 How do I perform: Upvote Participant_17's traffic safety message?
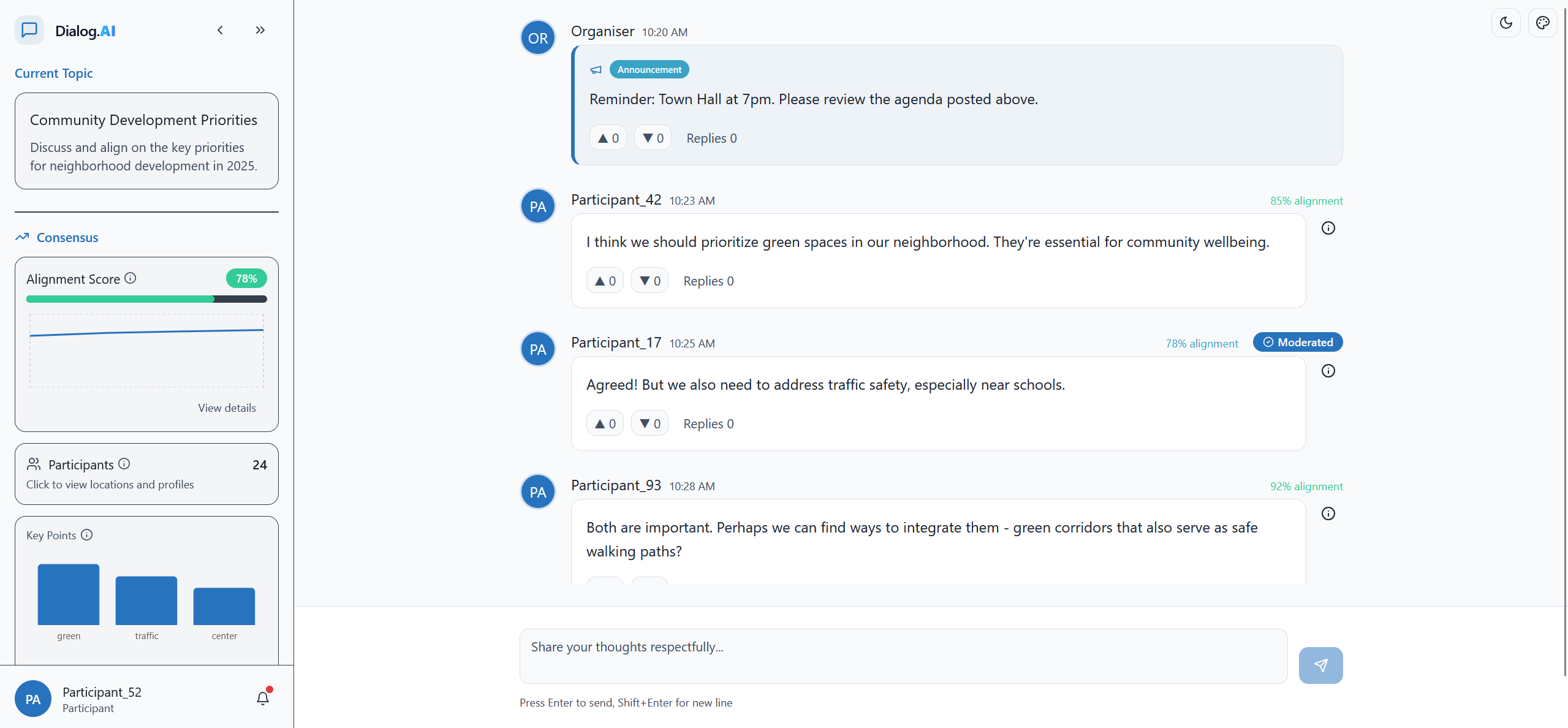coord(604,423)
